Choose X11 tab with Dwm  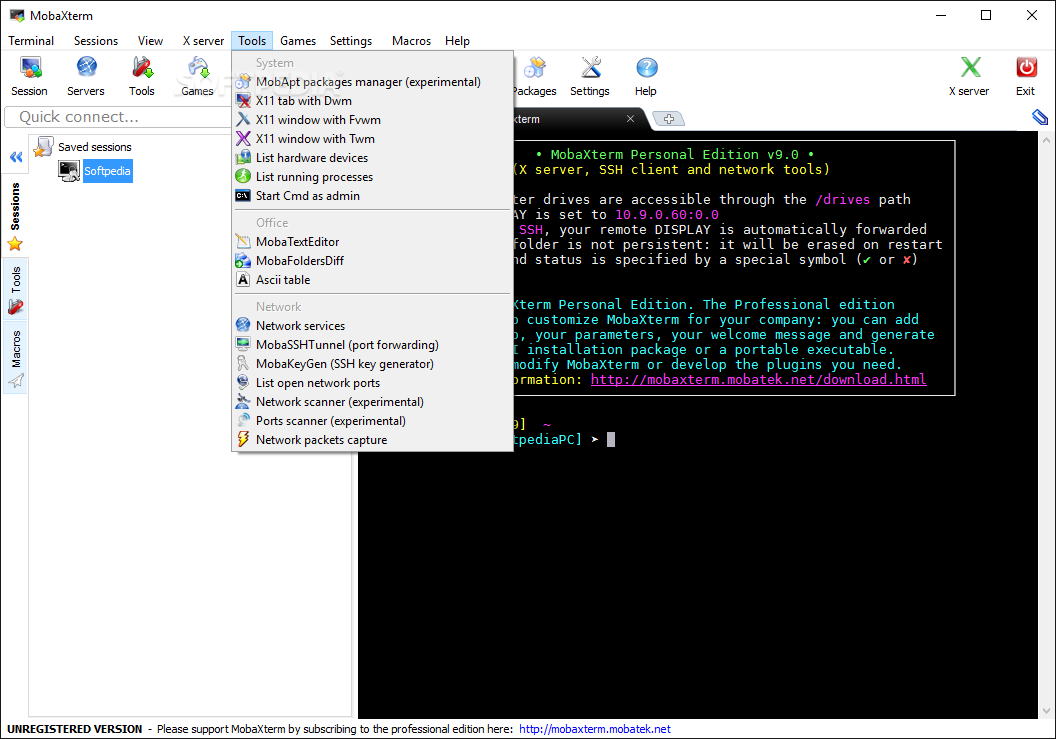[372, 101]
